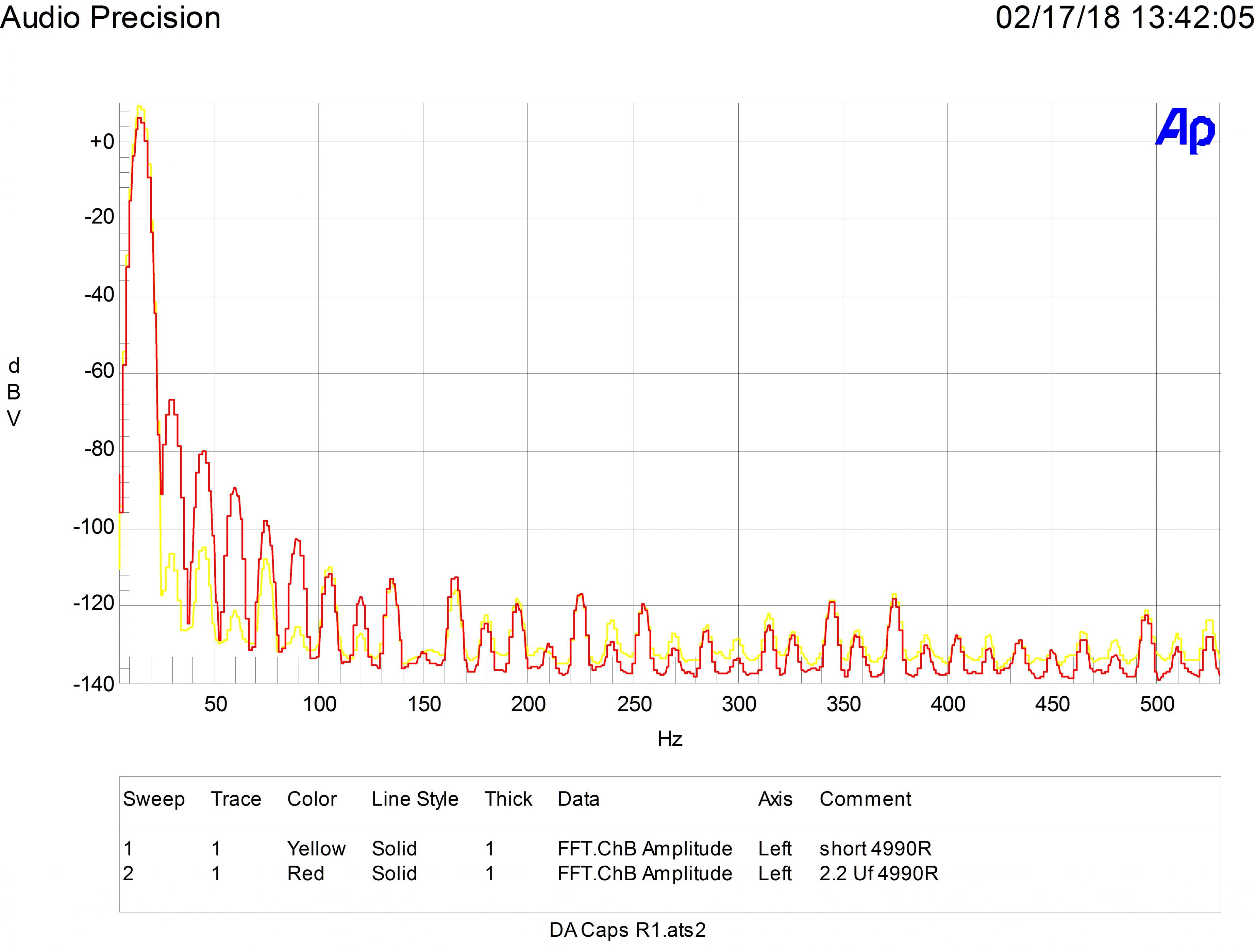
Task: Click the Comment column header
Action: pyautogui.click(x=865, y=799)
